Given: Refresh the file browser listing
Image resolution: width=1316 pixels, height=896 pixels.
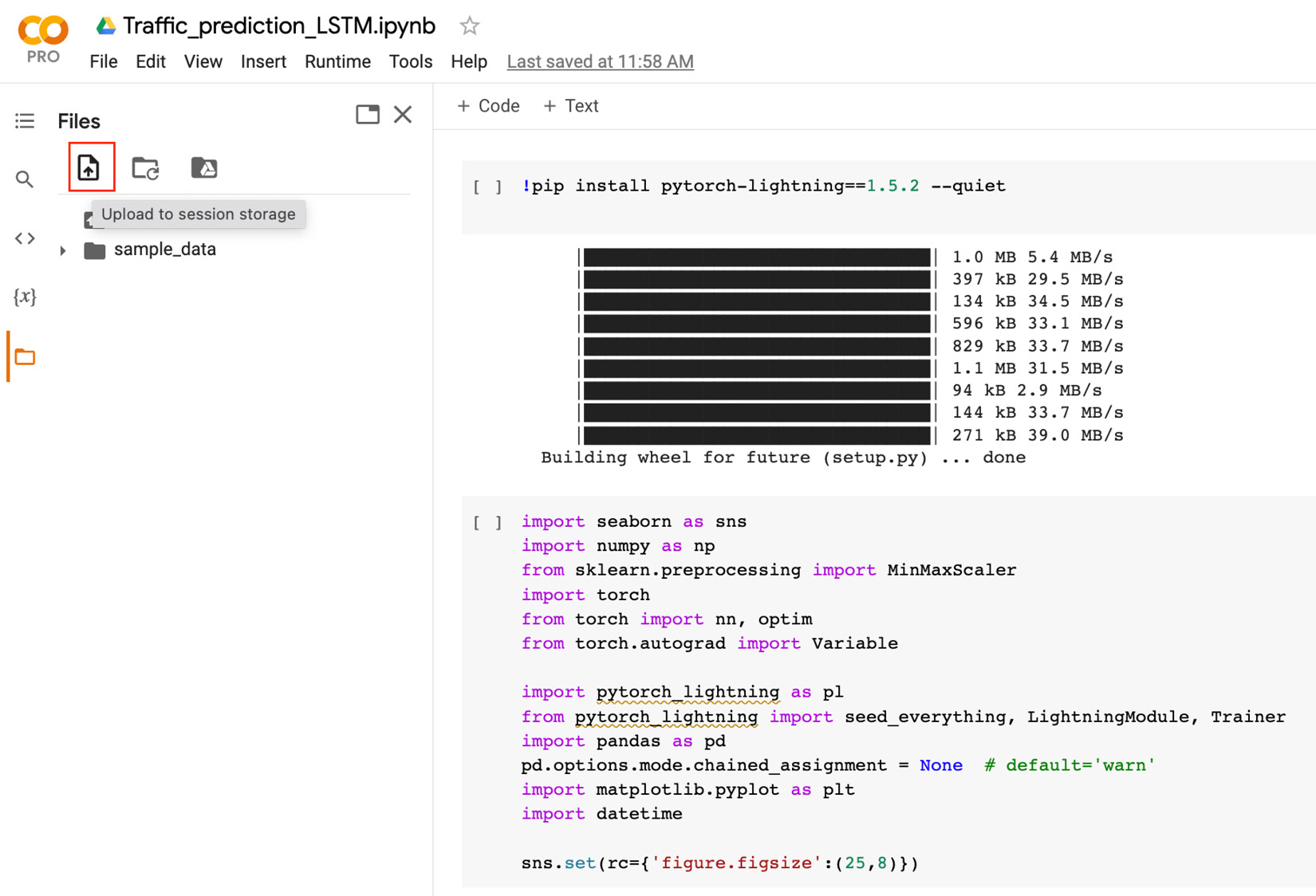Looking at the screenshot, I should pos(145,168).
